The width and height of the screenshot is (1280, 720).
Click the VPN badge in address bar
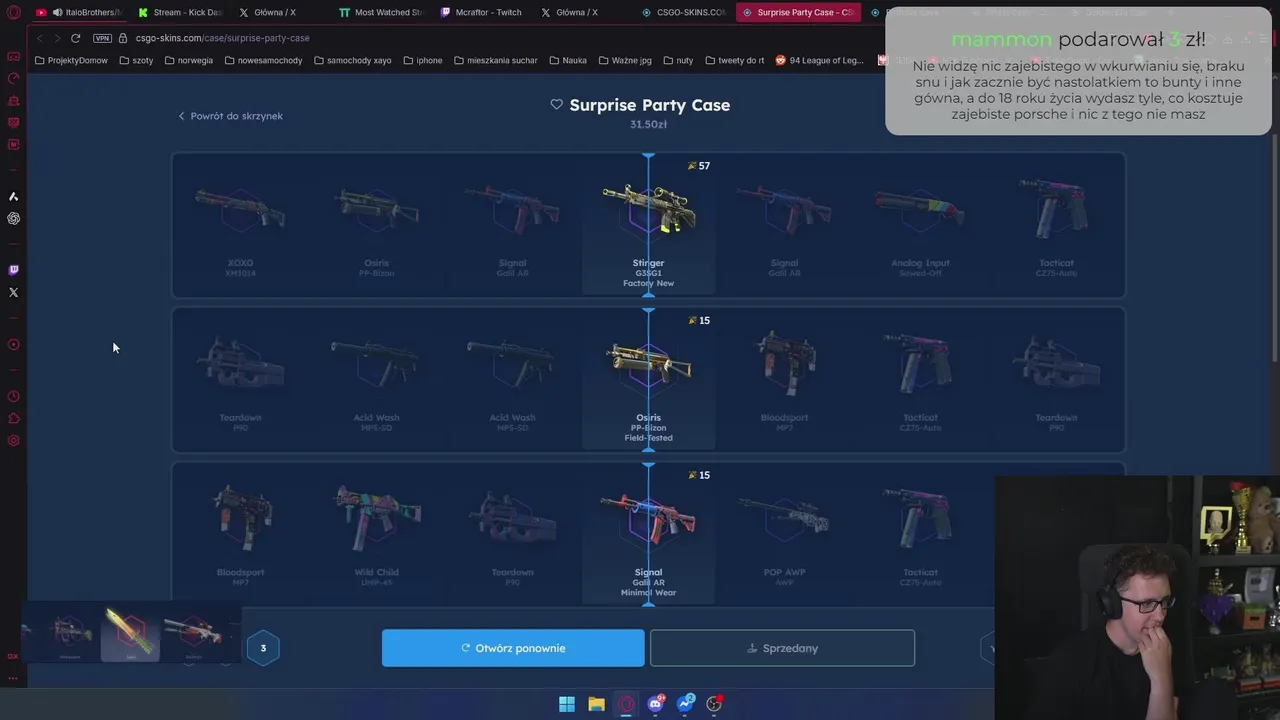102,38
